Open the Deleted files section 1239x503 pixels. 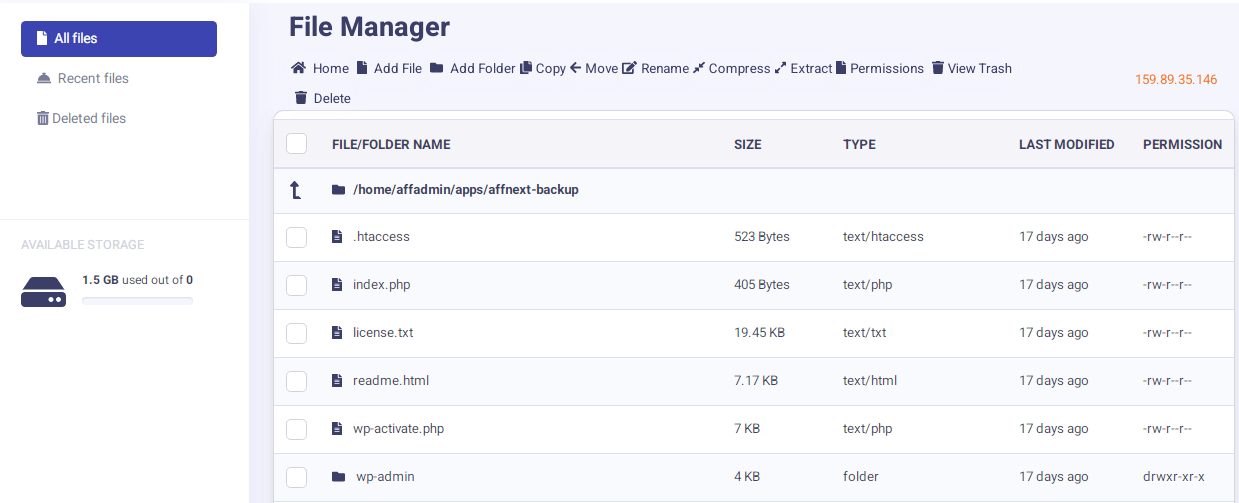(x=88, y=119)
